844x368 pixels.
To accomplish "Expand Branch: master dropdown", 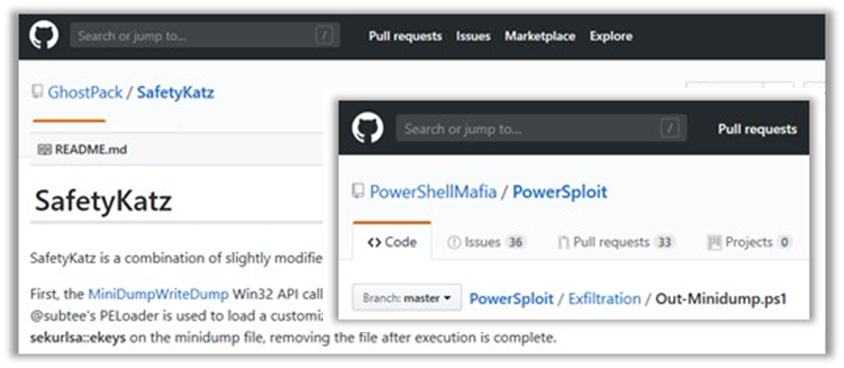I will tap(407, 298).
